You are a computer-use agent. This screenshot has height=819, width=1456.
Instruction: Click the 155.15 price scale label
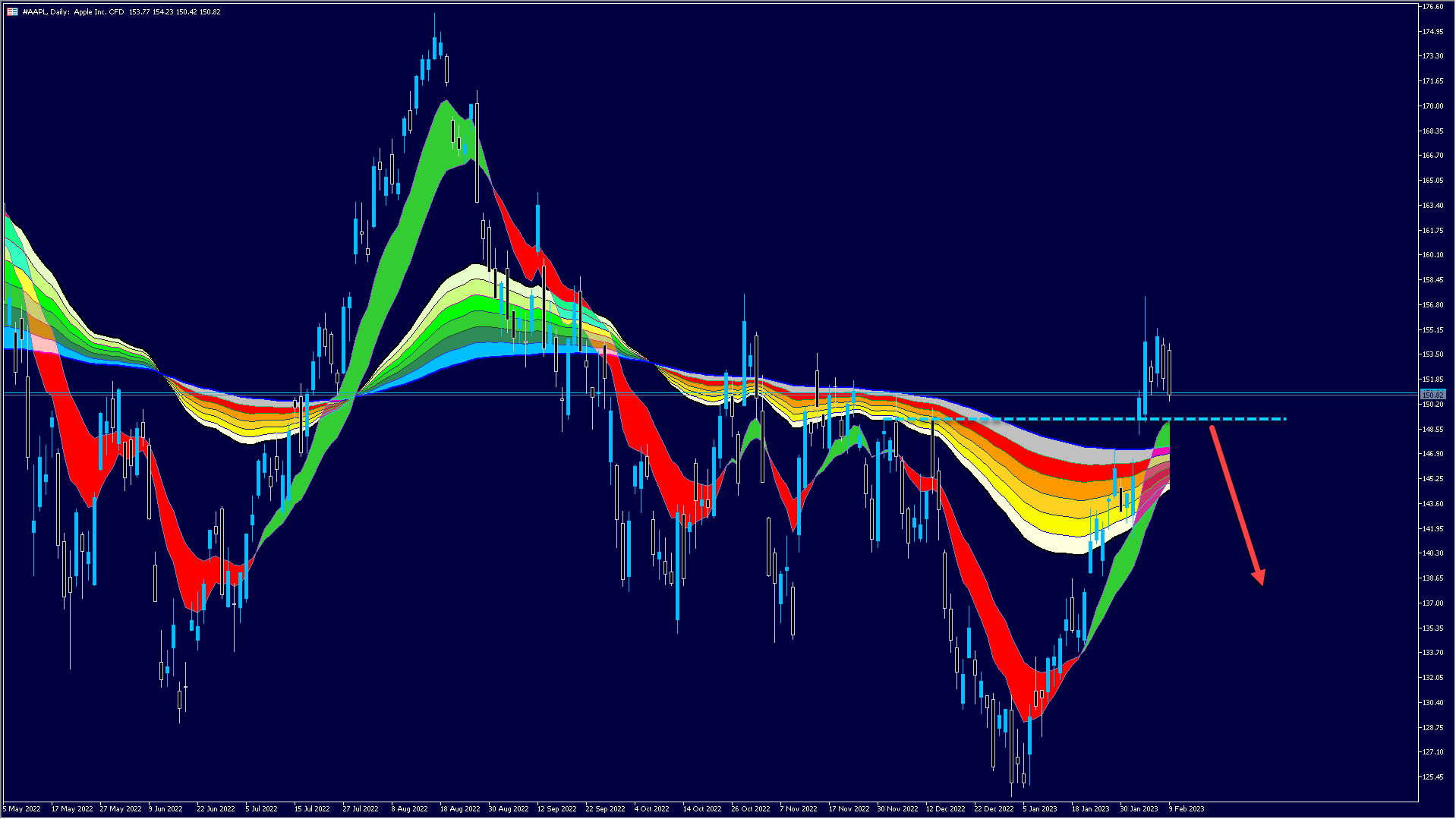pos(1433,330)
